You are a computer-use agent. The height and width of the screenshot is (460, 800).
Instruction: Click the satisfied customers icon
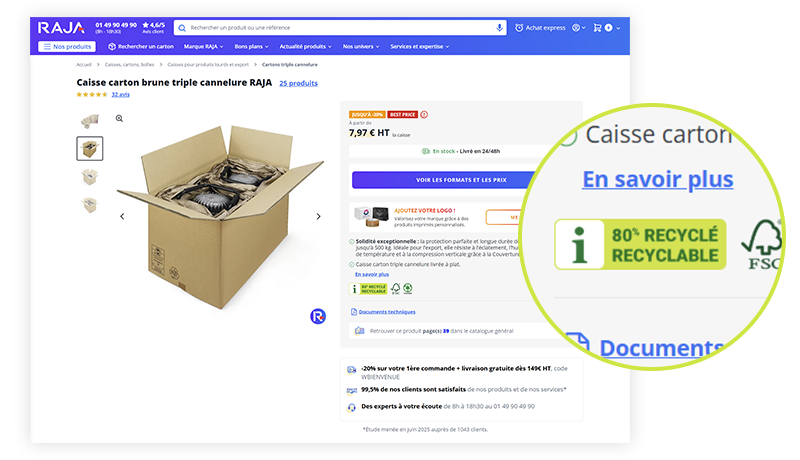[352, 391]
